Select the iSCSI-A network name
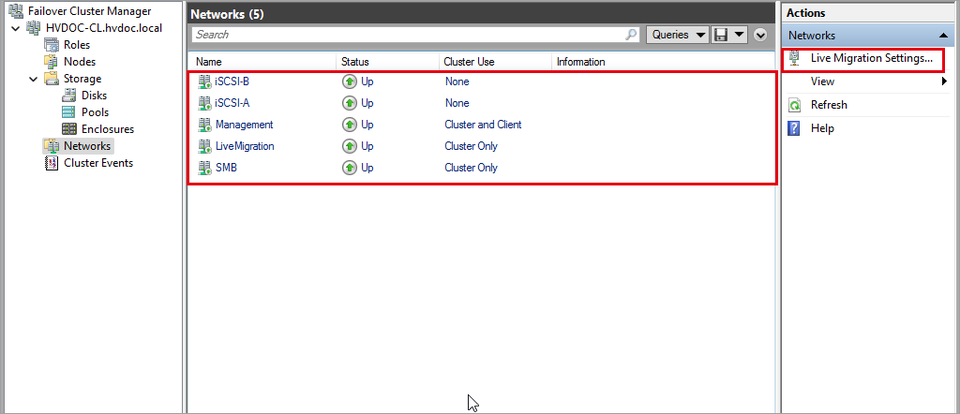Screen dimensions: 960x414 pos(232,103)
